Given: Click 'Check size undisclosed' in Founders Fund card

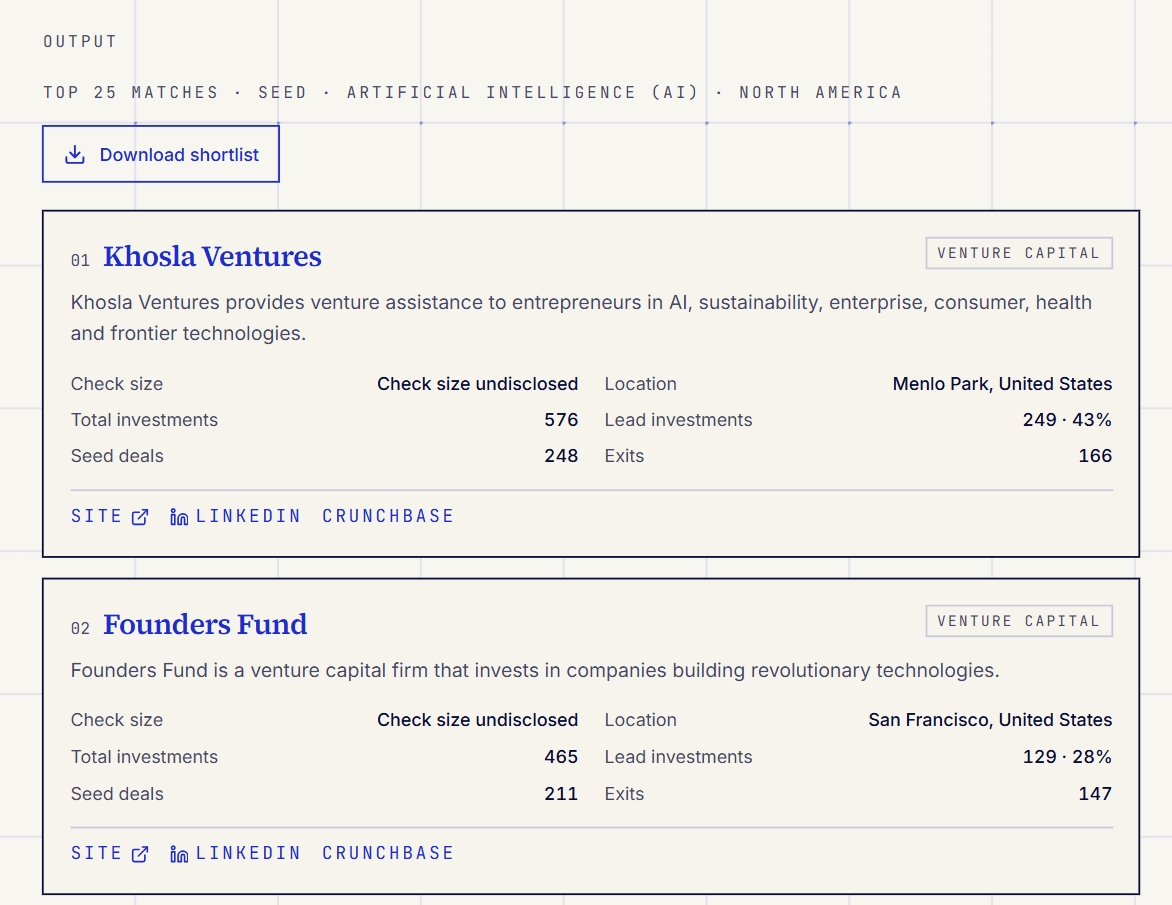Looking at the screenshot, I should click(478, 720).
